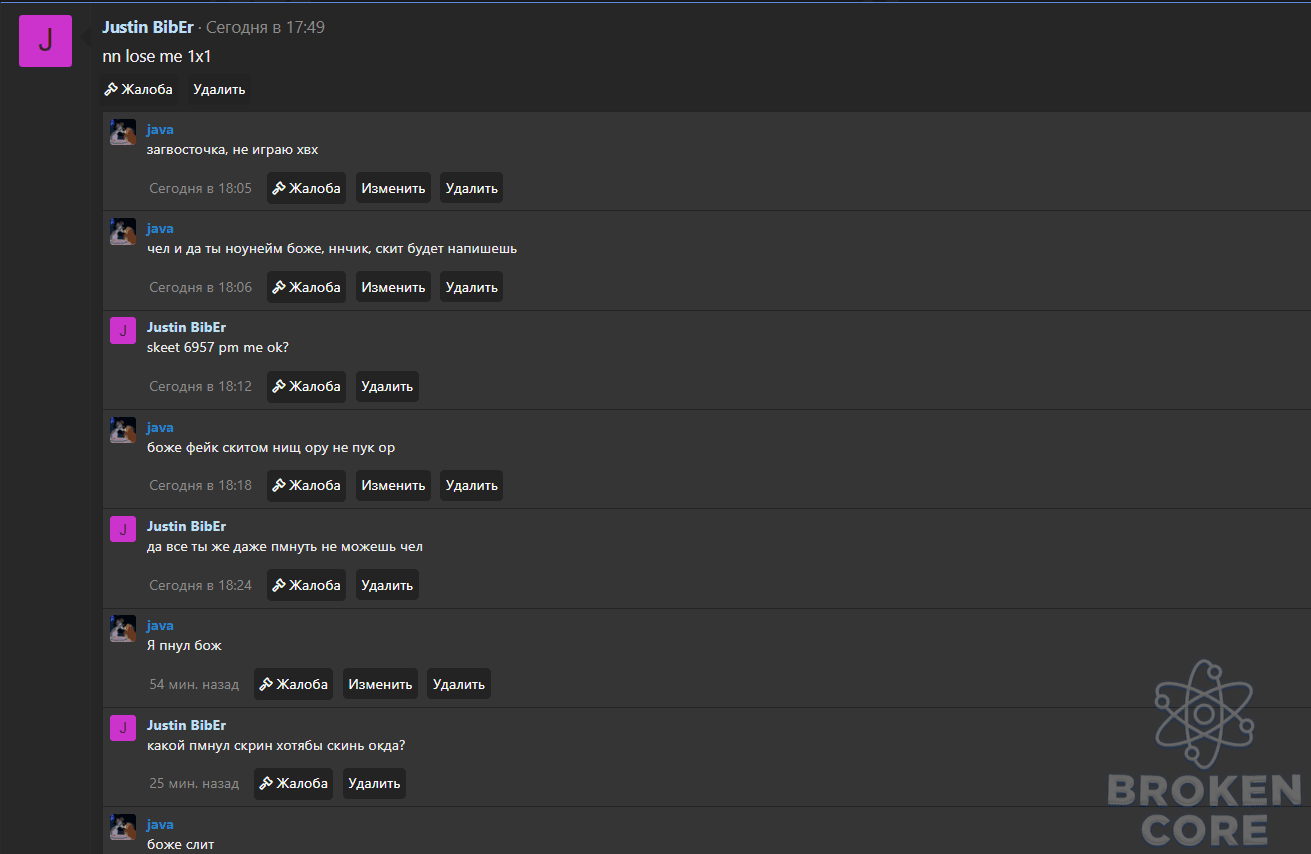Report the 18:06 comment via Жалоба
This screenshot has height=854, width=1311.
click(306, 287)
